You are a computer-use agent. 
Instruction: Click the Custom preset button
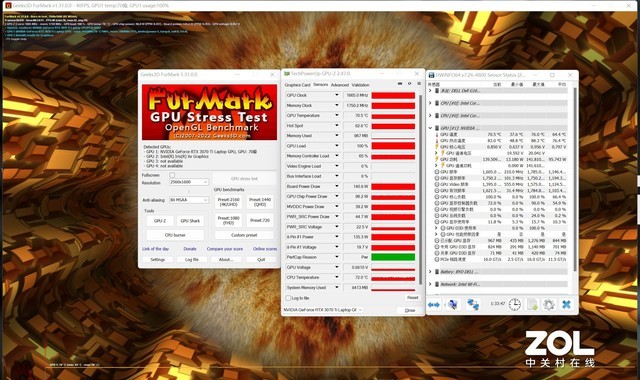click(244, 235)
